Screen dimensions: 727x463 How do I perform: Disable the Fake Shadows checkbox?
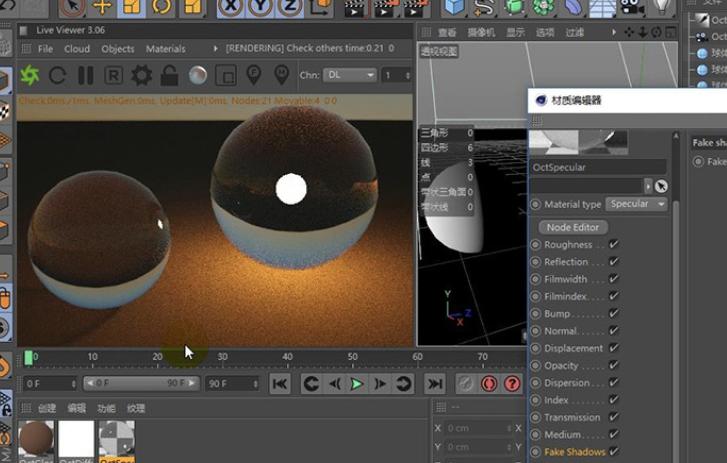pyautogui.click(x=613, y=451)
